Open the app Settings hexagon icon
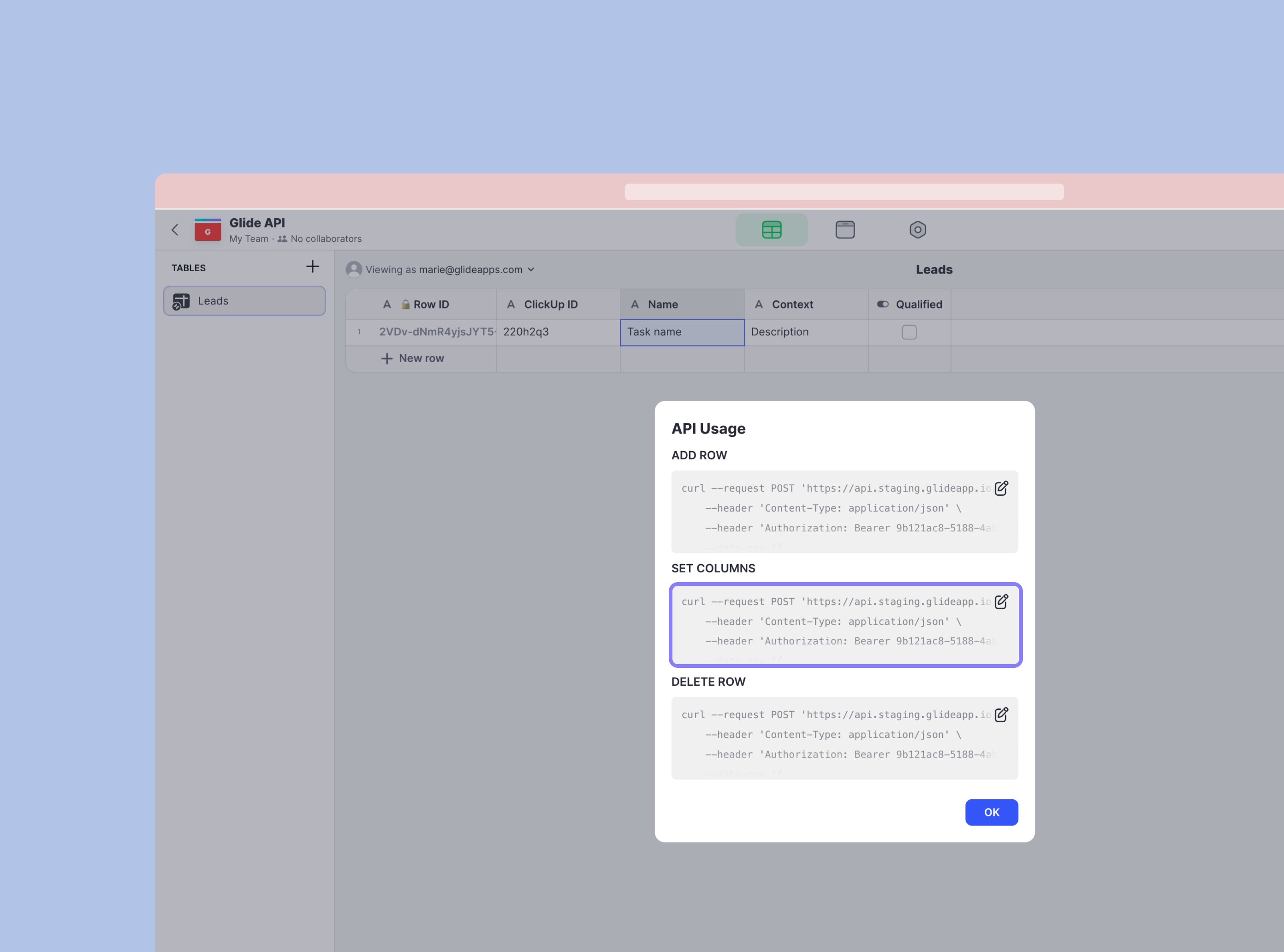Viewport: 1284px width, 952px height. 917,230
